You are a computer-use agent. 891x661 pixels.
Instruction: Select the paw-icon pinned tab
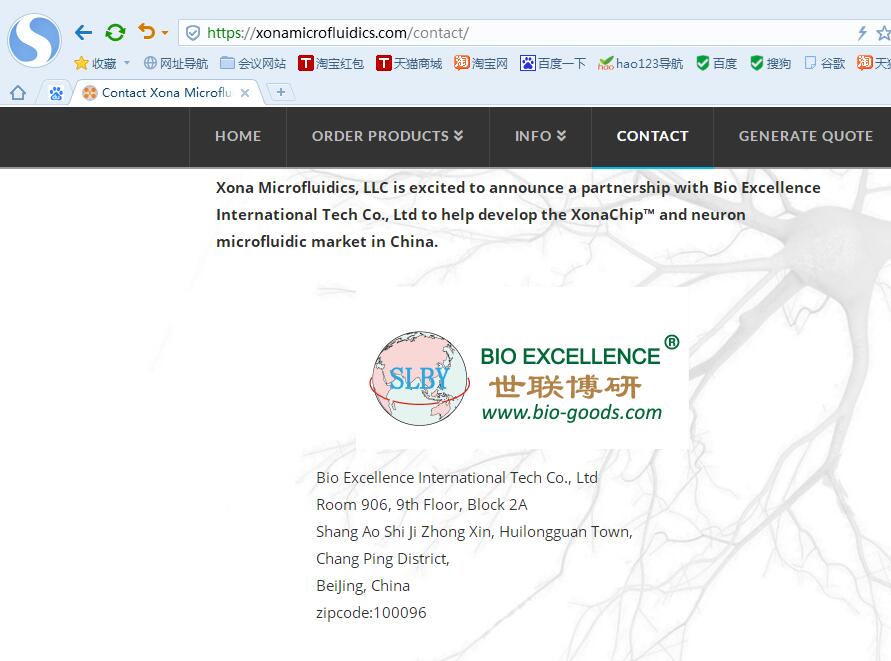point(56,93)
